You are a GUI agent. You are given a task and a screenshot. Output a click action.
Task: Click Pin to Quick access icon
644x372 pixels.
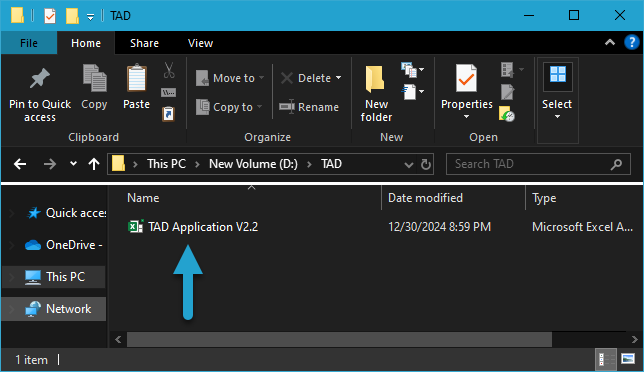click(40, 78)
